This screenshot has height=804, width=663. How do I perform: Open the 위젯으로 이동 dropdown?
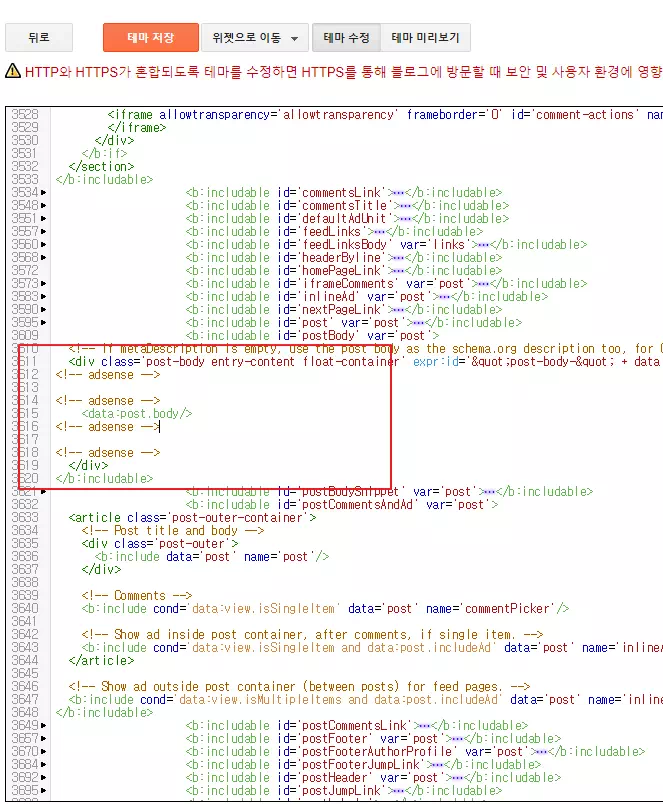click(x=255, y=37)
